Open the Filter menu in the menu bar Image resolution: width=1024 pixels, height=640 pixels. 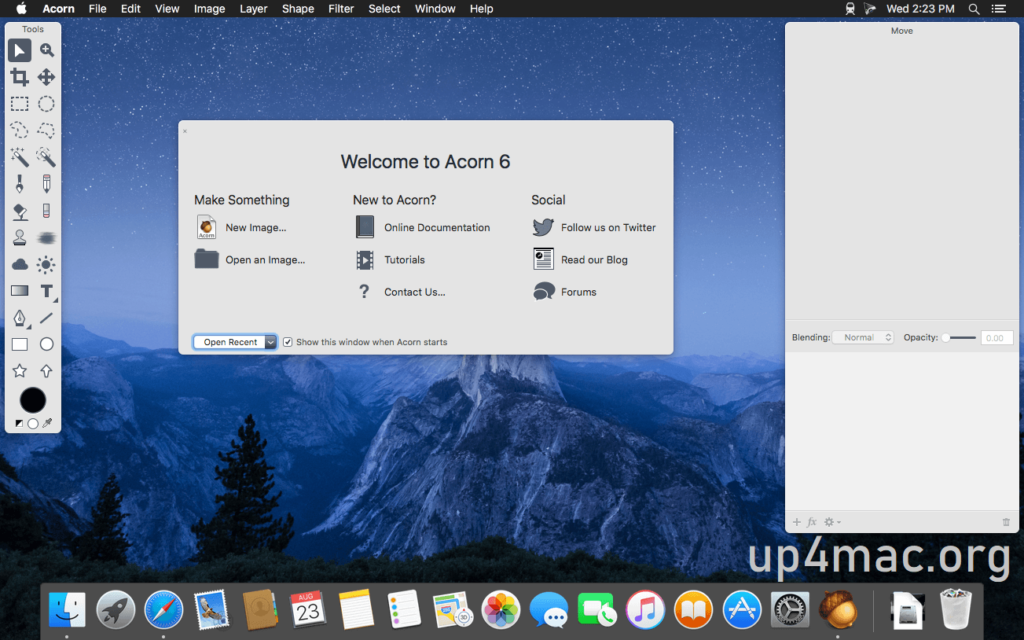point(341,8)
